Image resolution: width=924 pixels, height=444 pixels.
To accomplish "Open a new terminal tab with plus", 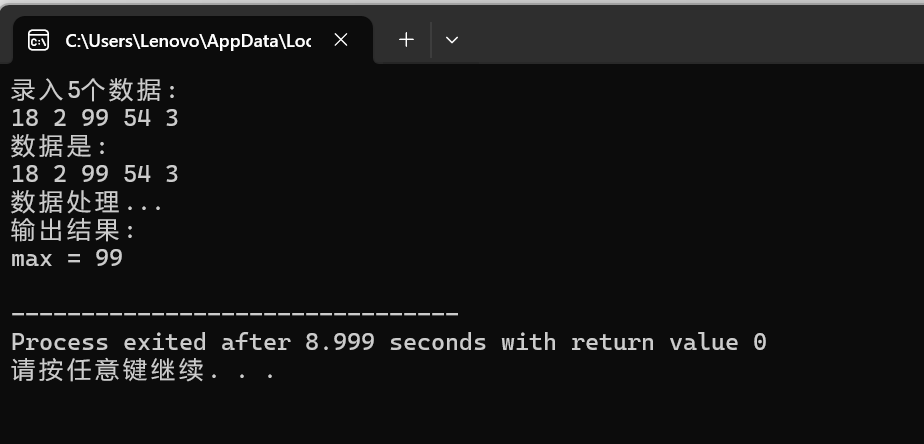I will 406,40.
